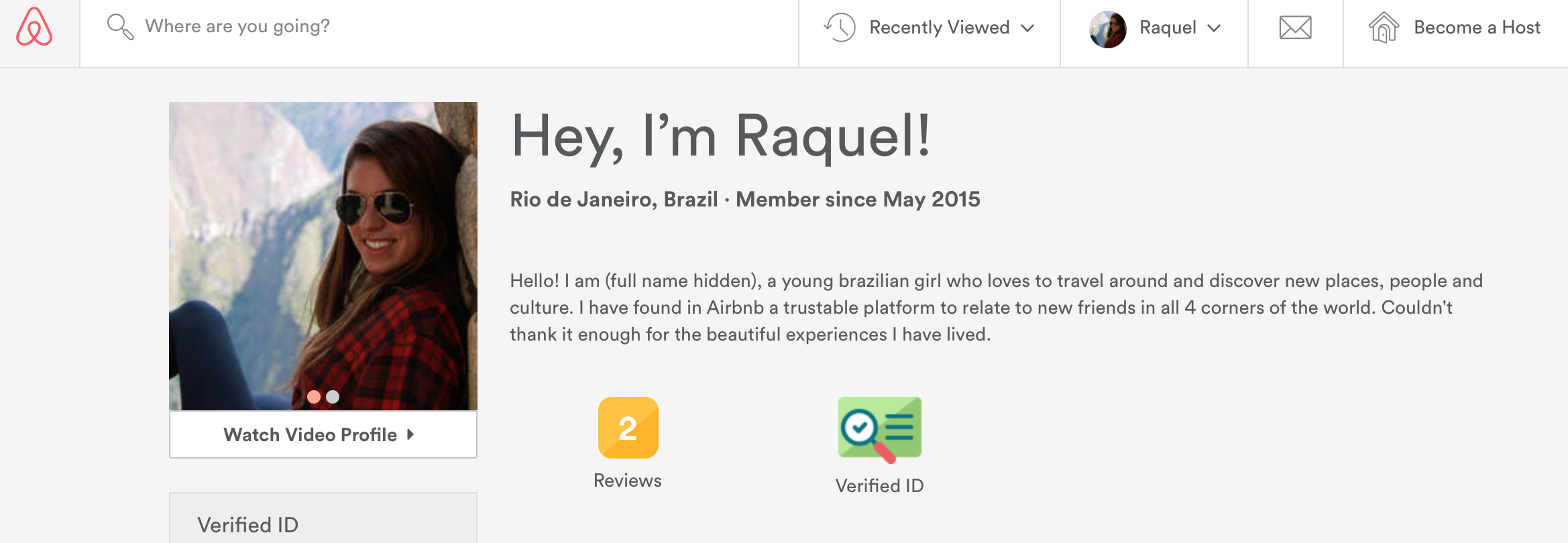
Task: Click the Reviews text label
Action: [x=628, y=481]
